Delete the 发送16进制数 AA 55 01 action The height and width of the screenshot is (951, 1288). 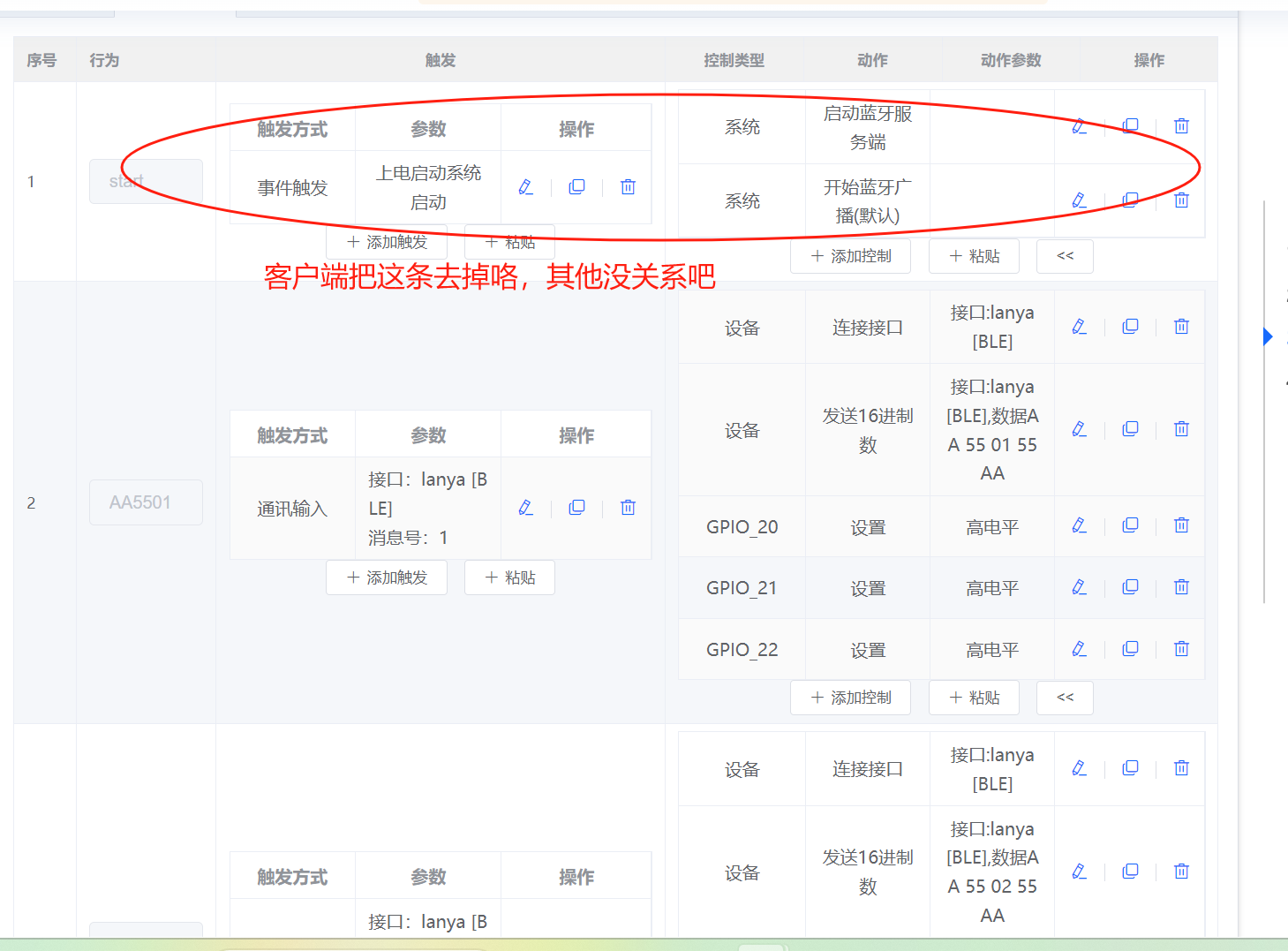[x=1181, y=428]
